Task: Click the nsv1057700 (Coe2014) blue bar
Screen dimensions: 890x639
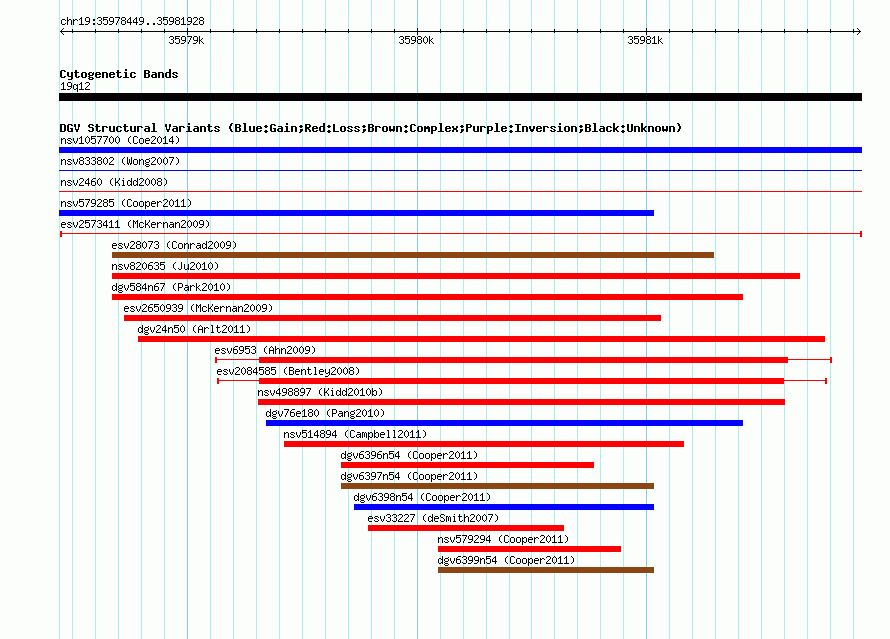Action: click(460, 150)
